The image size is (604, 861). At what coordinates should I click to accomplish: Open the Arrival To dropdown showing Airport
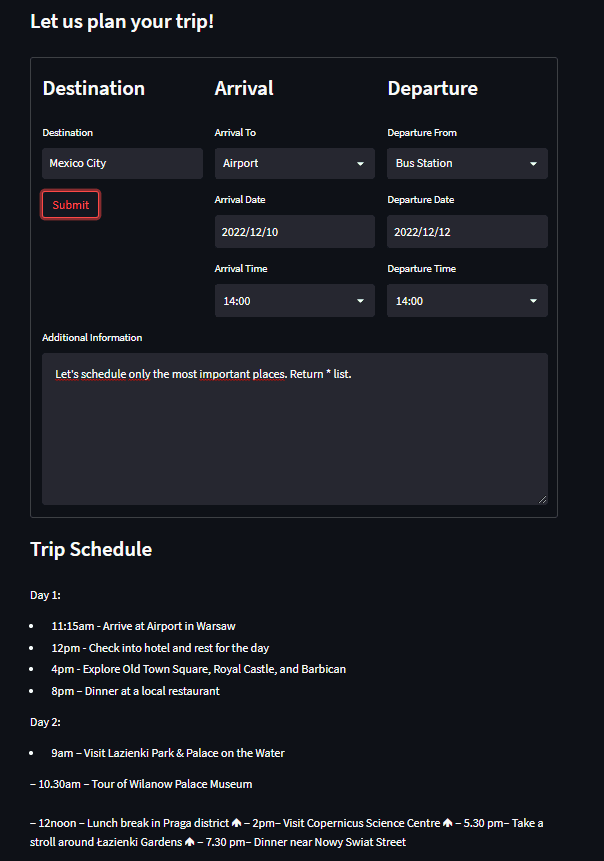[x=295, y=164]
